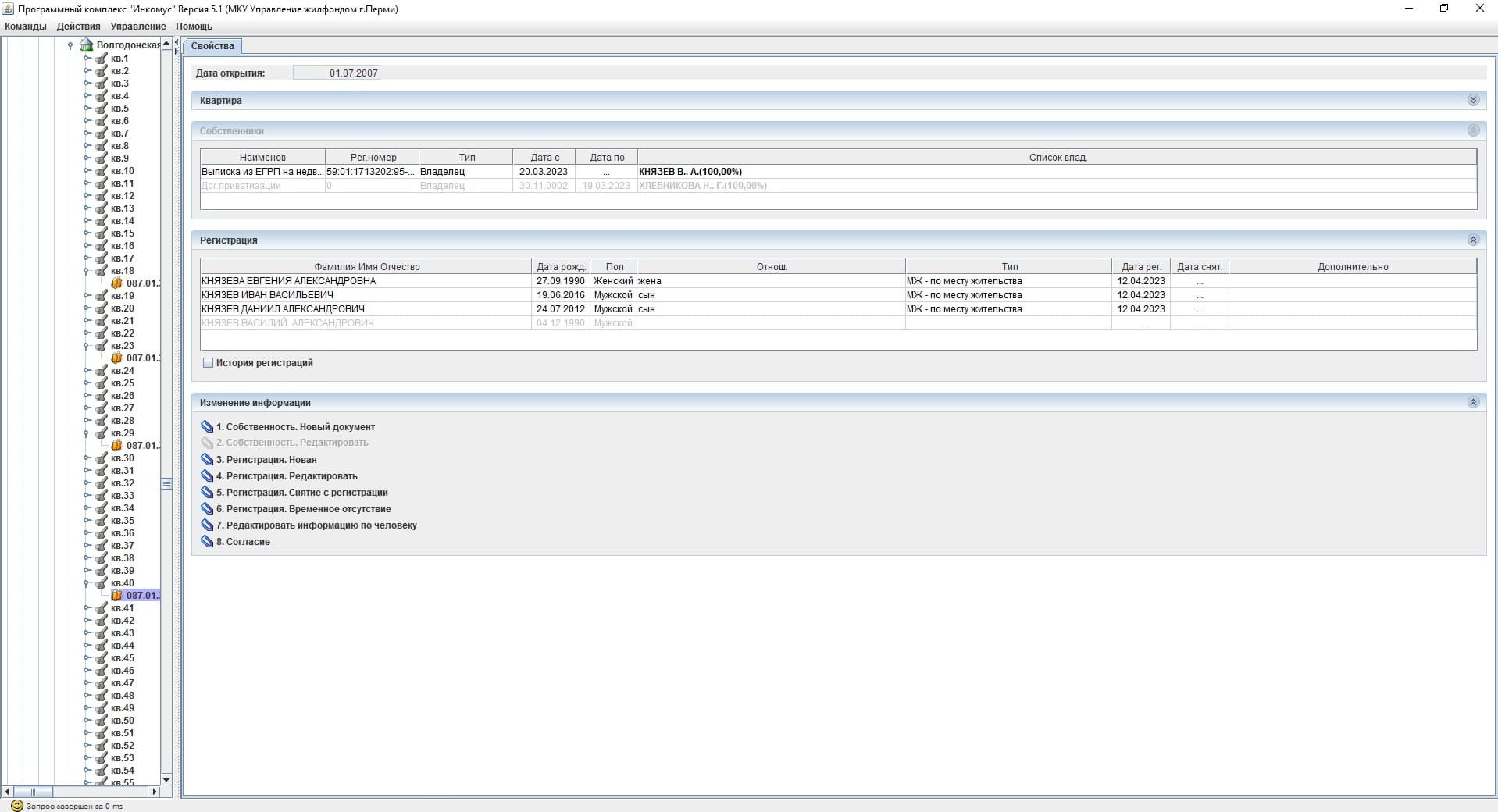The height and width of the screenshot is (812, 1498).
Task: Click the apartment icon of кв.44
Action: [x=102, y=646]
